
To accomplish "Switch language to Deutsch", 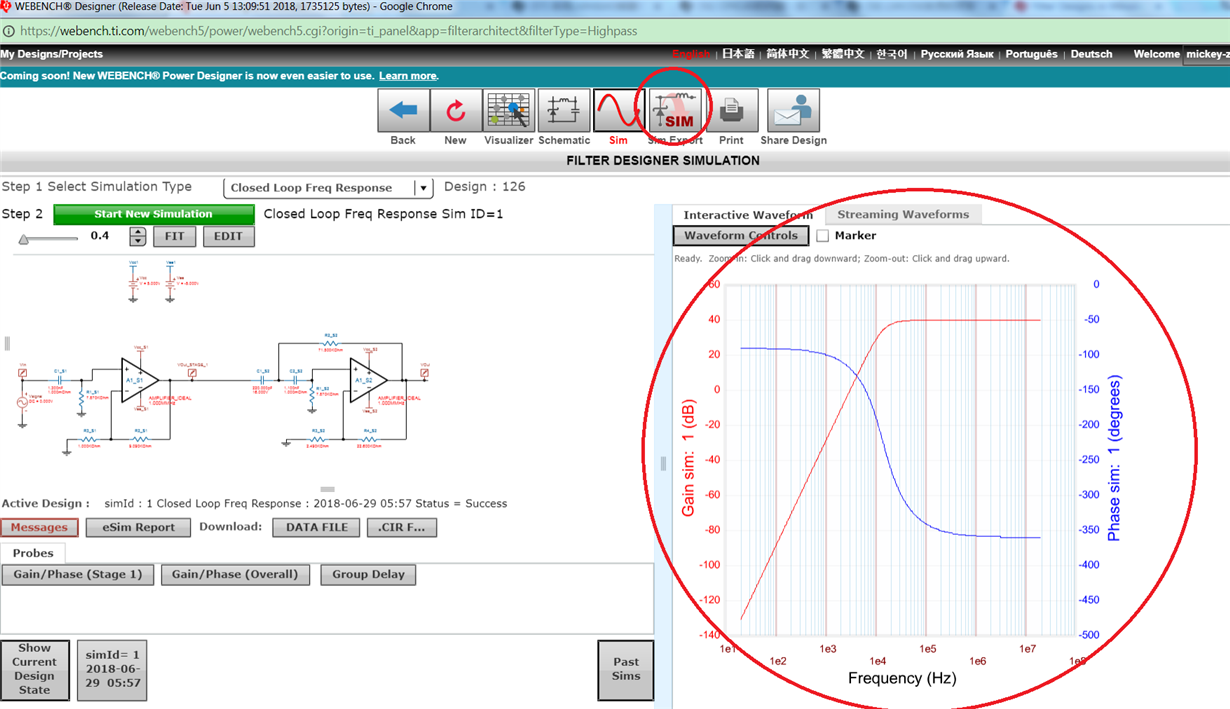I will tap(1091, 54).
